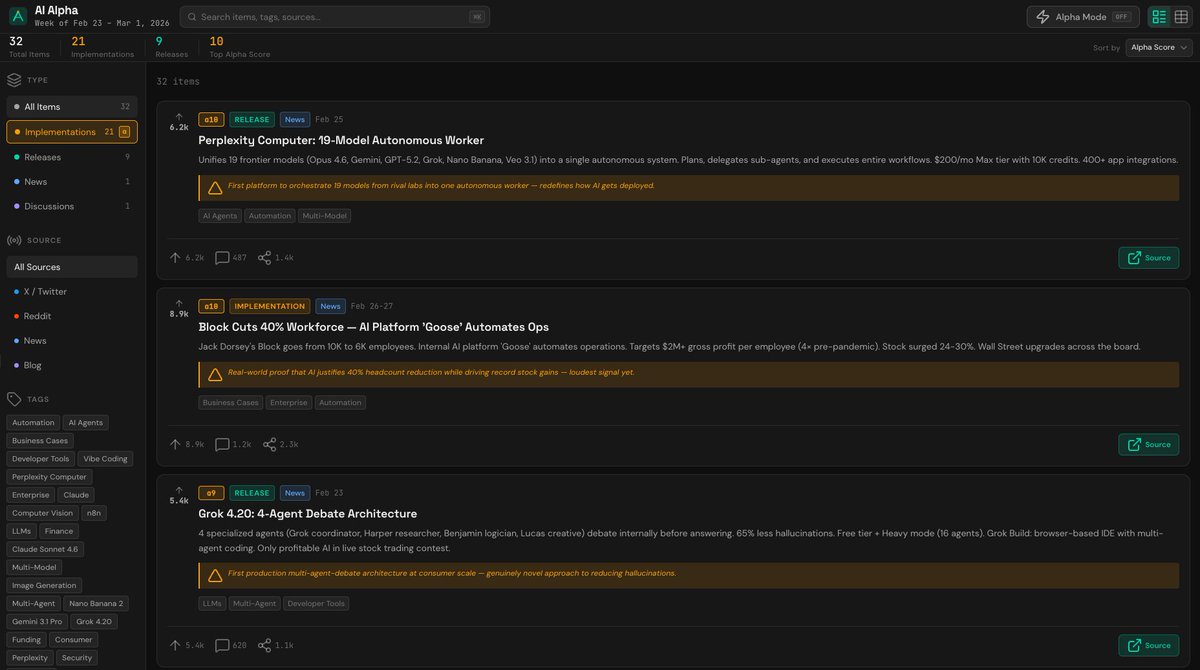Open Perplexity Computer: 19-Model Autonomous Worker title
The image size is (1200, 670).
(x=341, y=140)
